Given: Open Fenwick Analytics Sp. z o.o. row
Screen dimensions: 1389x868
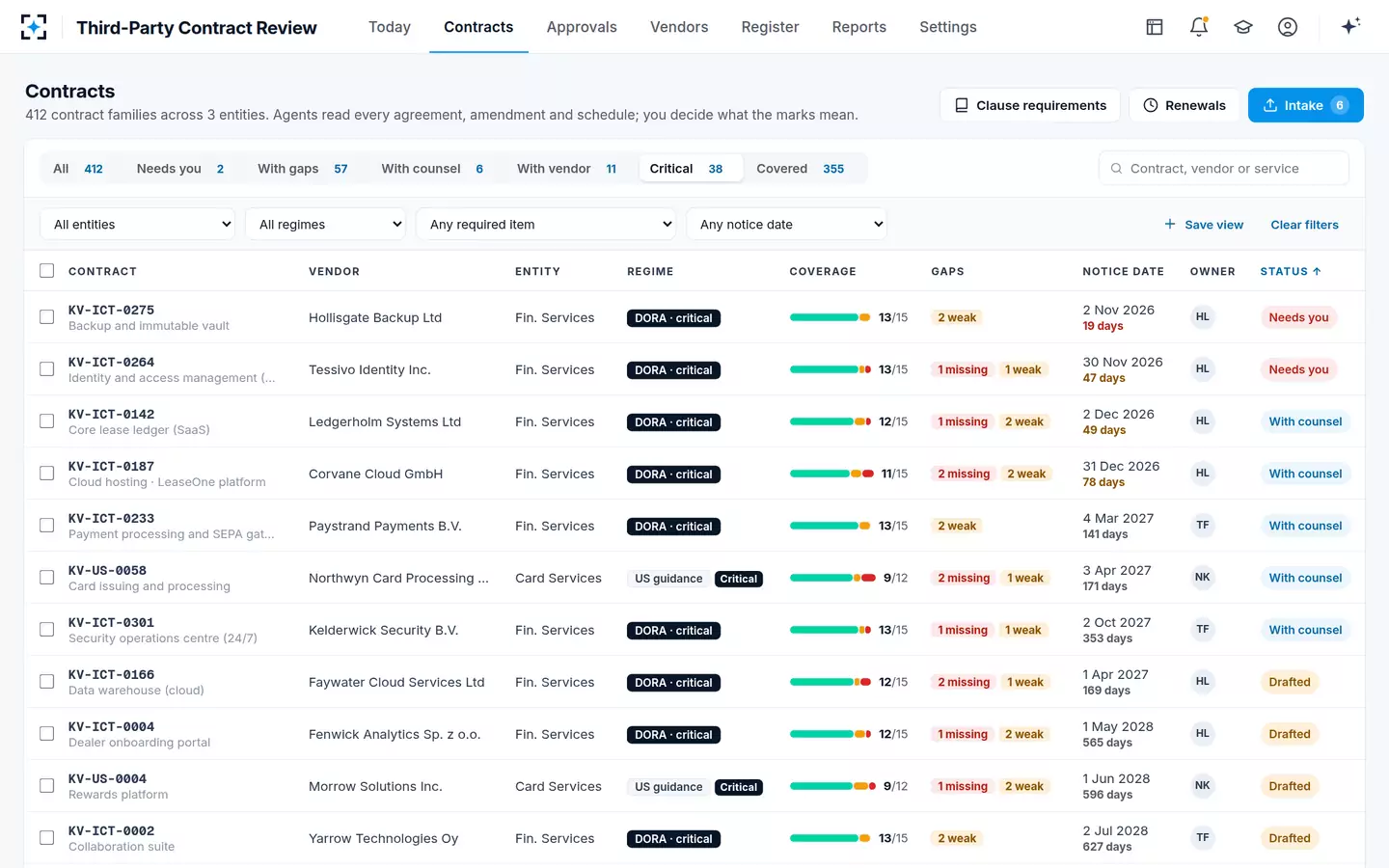Looking at the screenshot, I should tap(694, 734).
